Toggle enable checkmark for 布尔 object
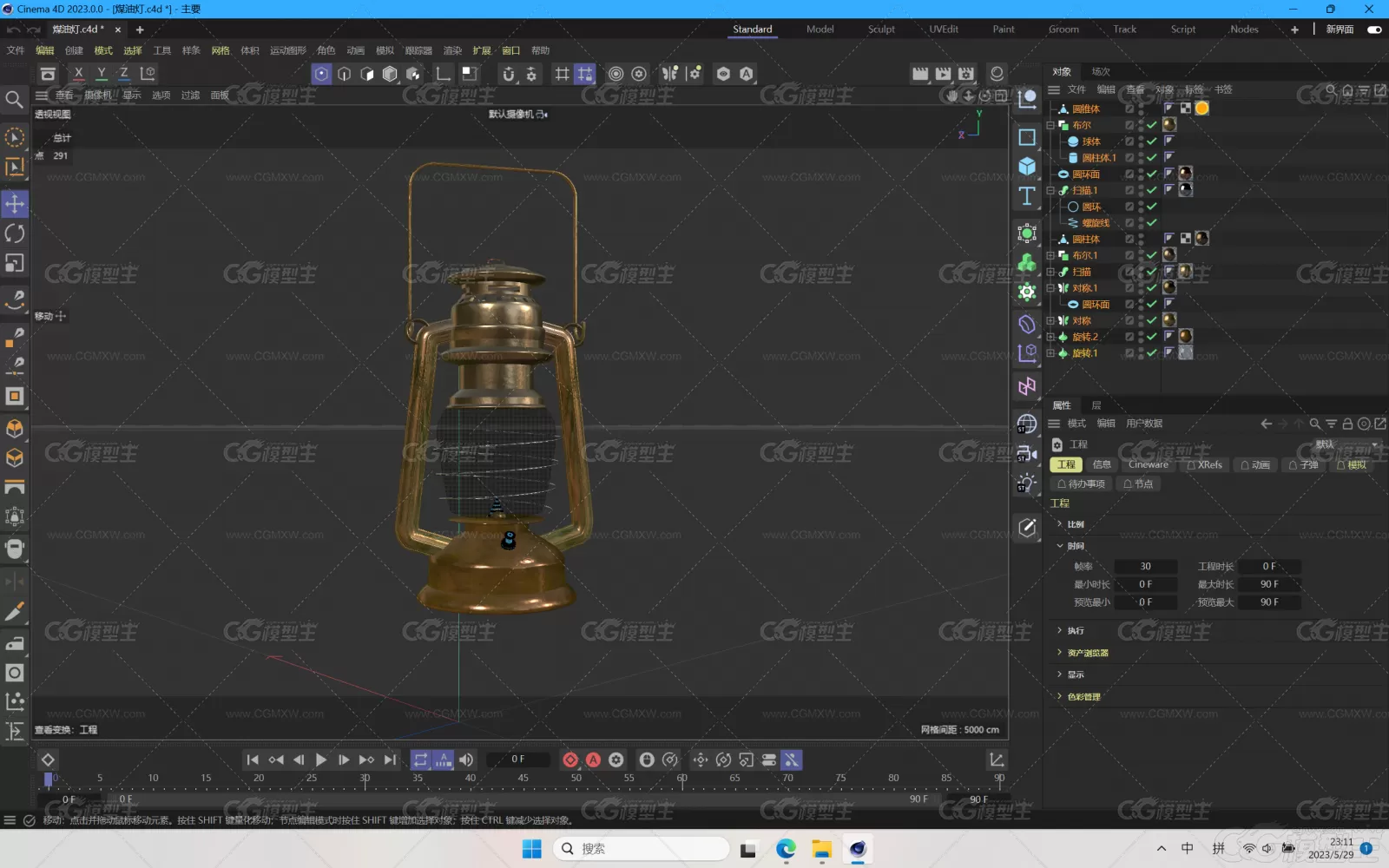Screen dimensions: 1389x868 (1152, 125)
